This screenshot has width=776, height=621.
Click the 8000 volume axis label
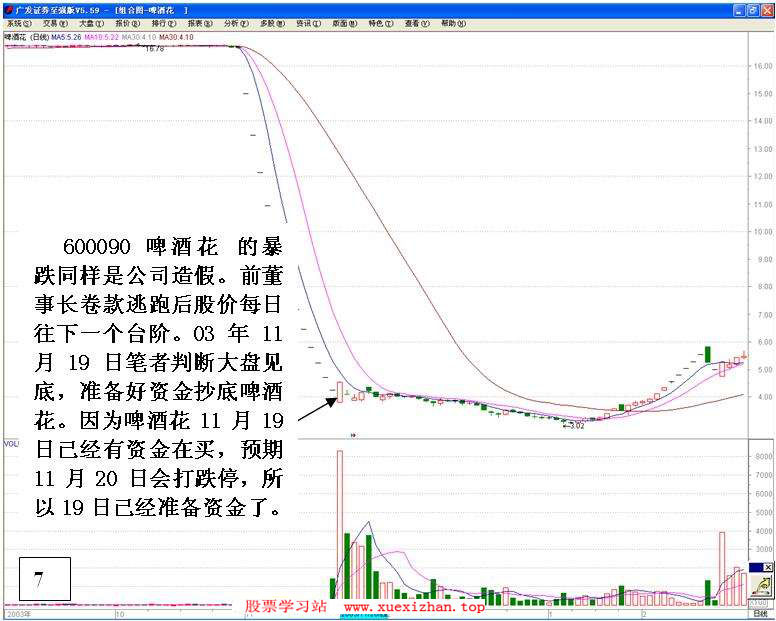764,456
